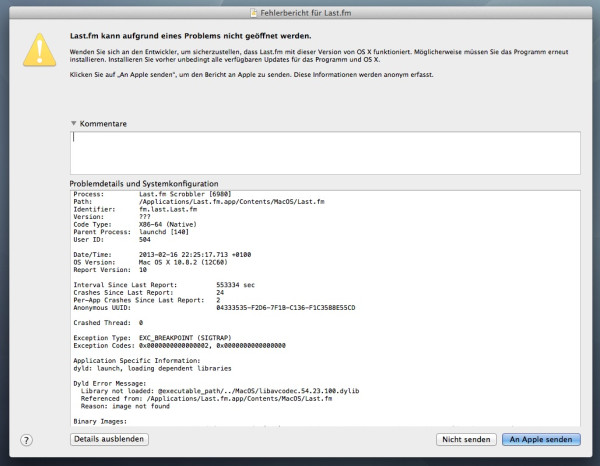
Task: Click the Library not loaded libavcodec line
Action: (220, 391)
